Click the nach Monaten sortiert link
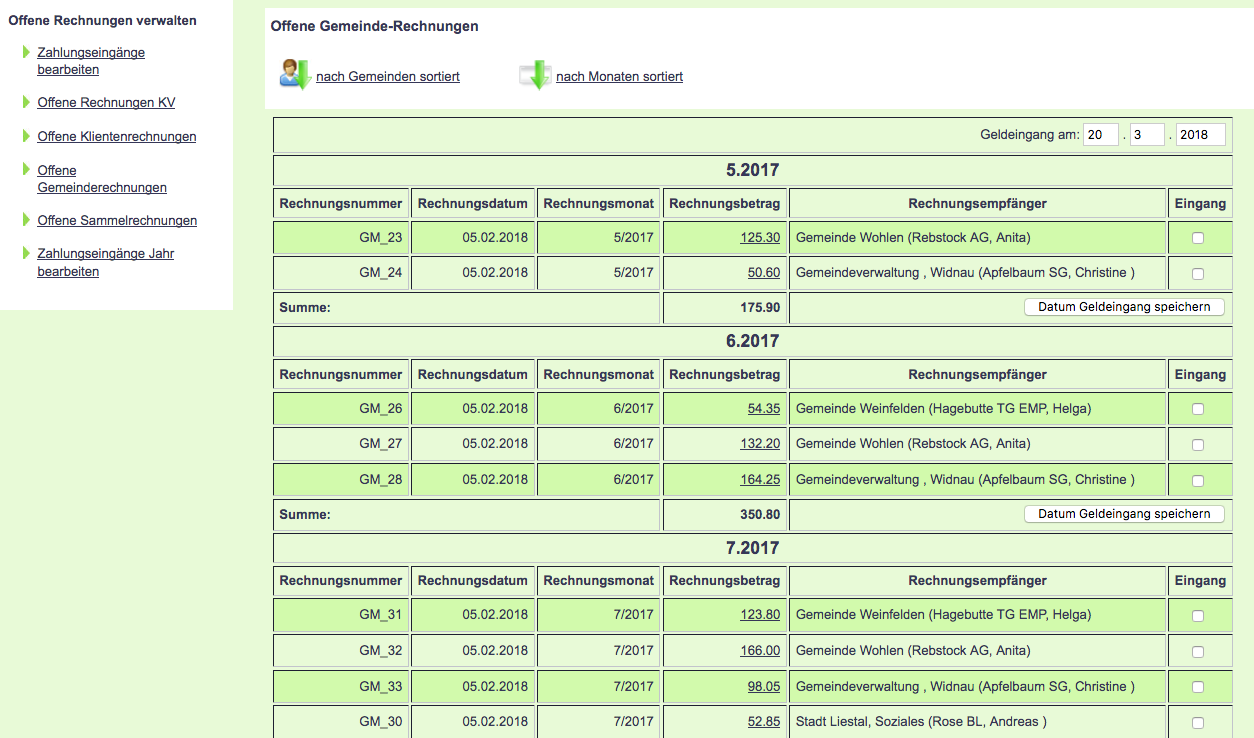Screen dimensions: 1254x738 [x=619, y=77]
